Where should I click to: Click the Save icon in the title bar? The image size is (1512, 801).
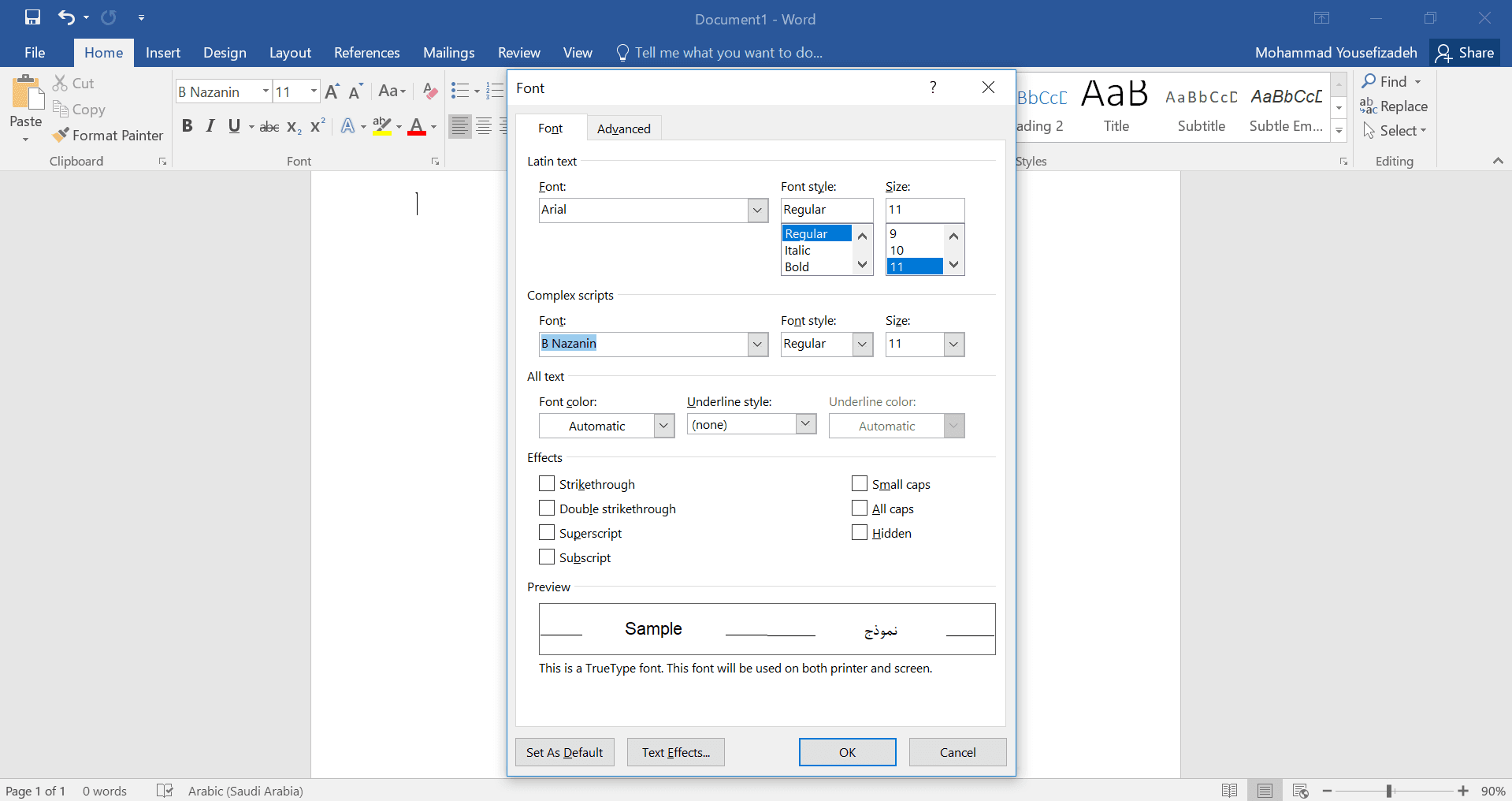32,17
